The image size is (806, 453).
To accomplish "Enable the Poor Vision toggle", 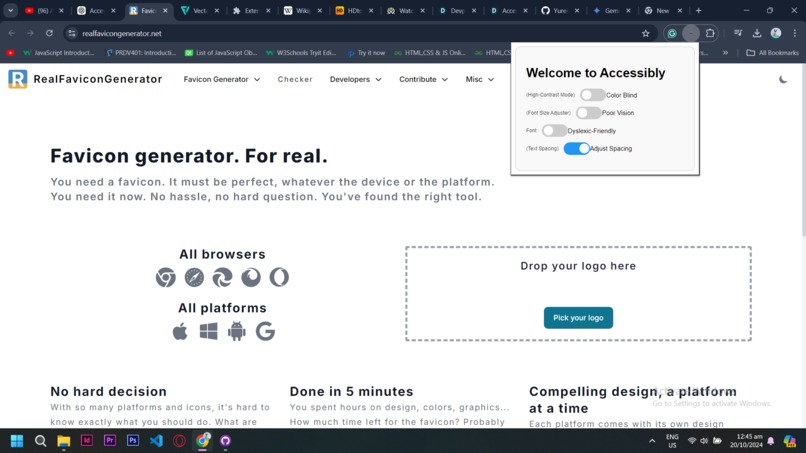I will click(x=588, y=113).
